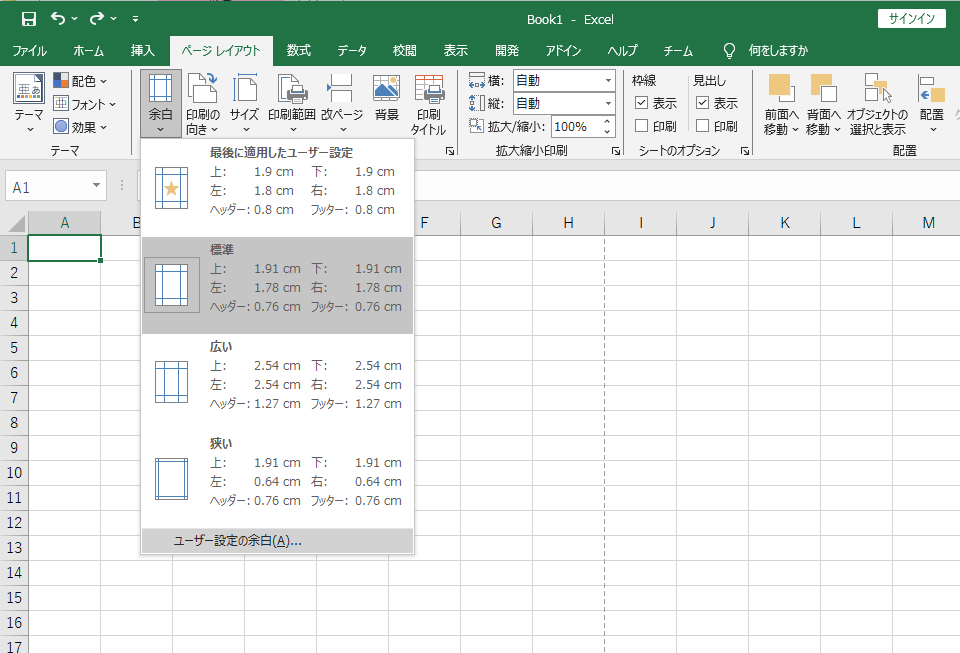Viewport: 960px width, 653px height.
Task: Uncheck the 枠線 表示 checkbox
Action: point(642,103)
